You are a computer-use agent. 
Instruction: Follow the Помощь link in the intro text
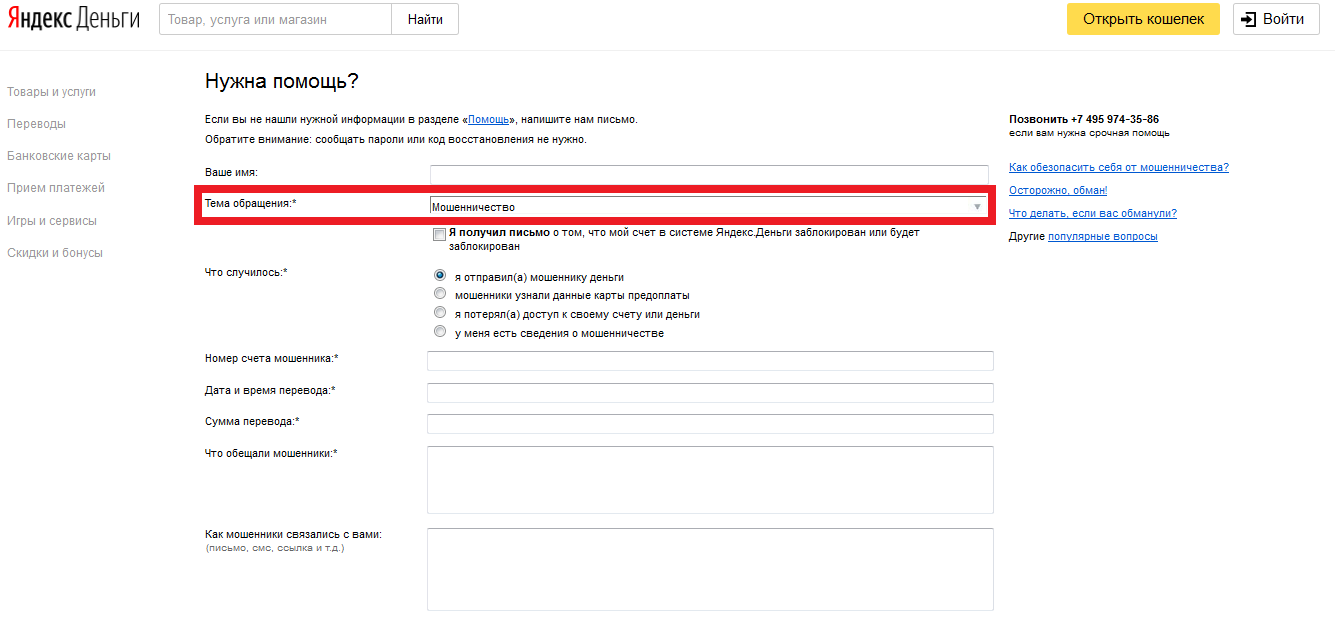tap(489, 119)
